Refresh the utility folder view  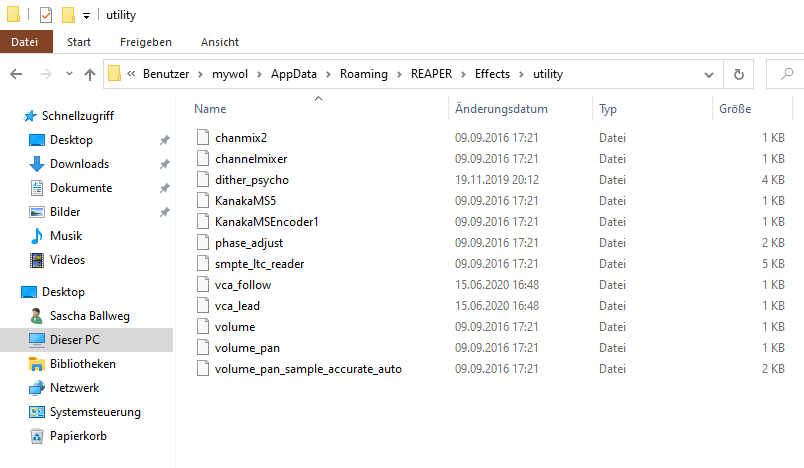coord(738,74)
